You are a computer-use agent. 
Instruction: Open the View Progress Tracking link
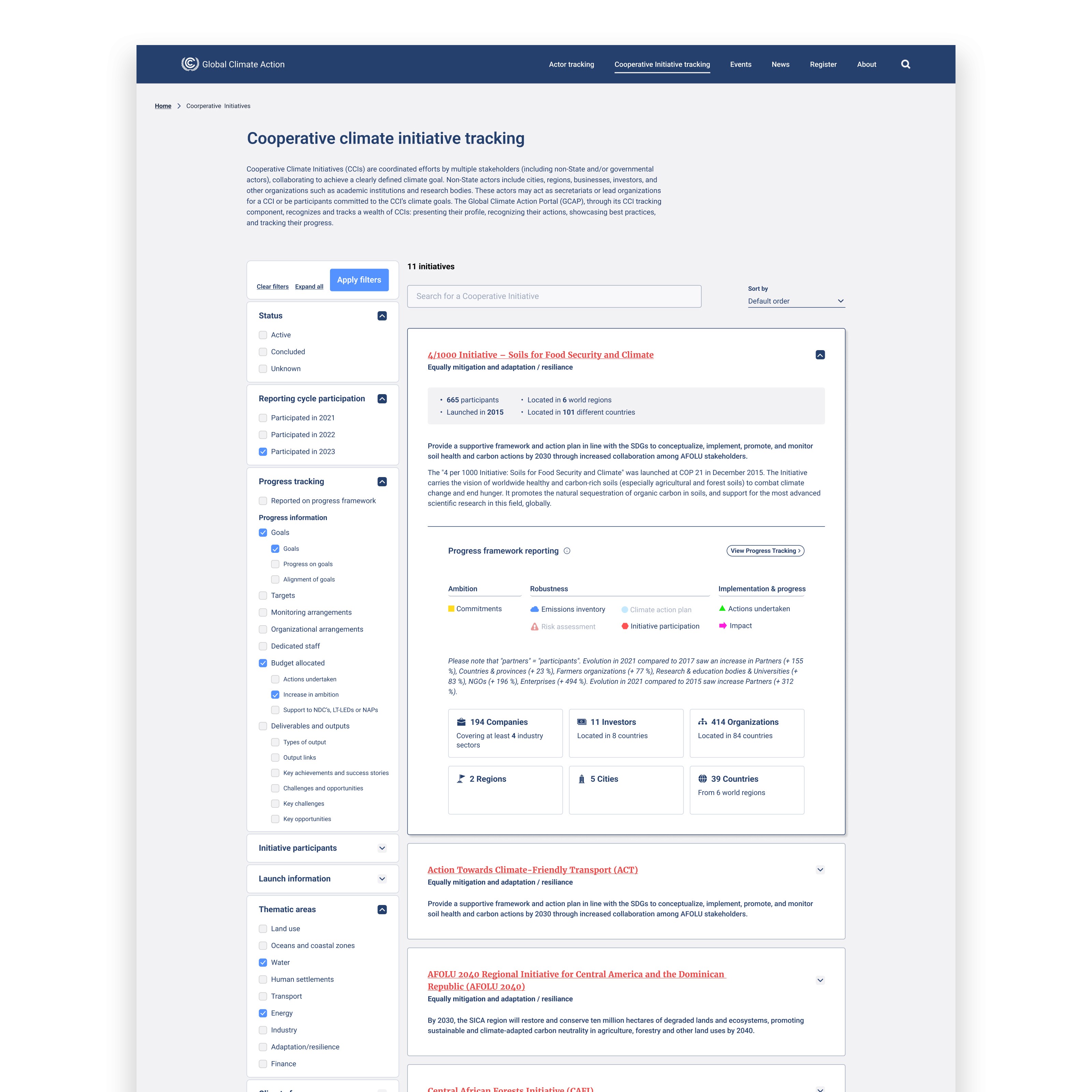point(765,550)
